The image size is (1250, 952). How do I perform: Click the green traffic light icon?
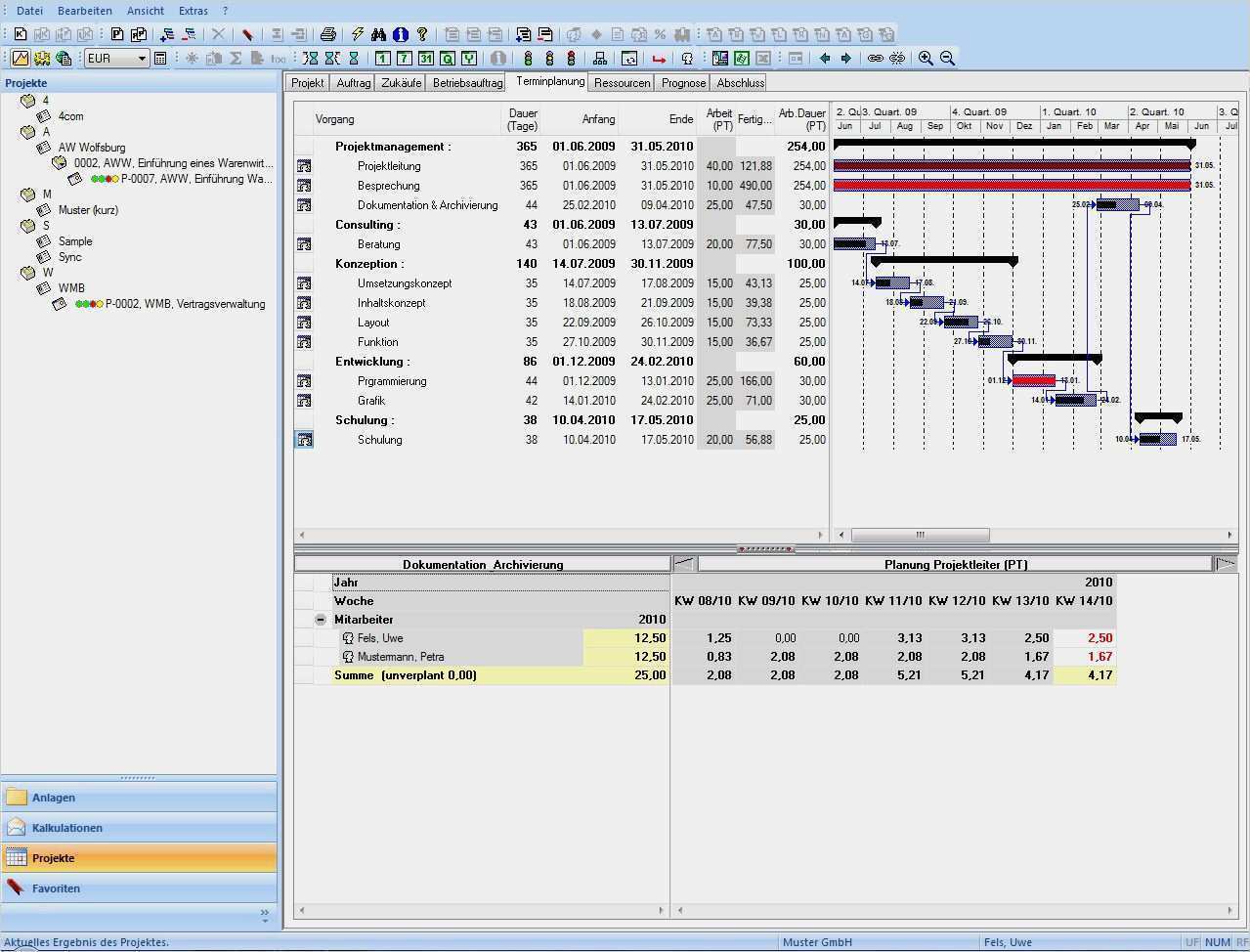(x=529, y=59)
